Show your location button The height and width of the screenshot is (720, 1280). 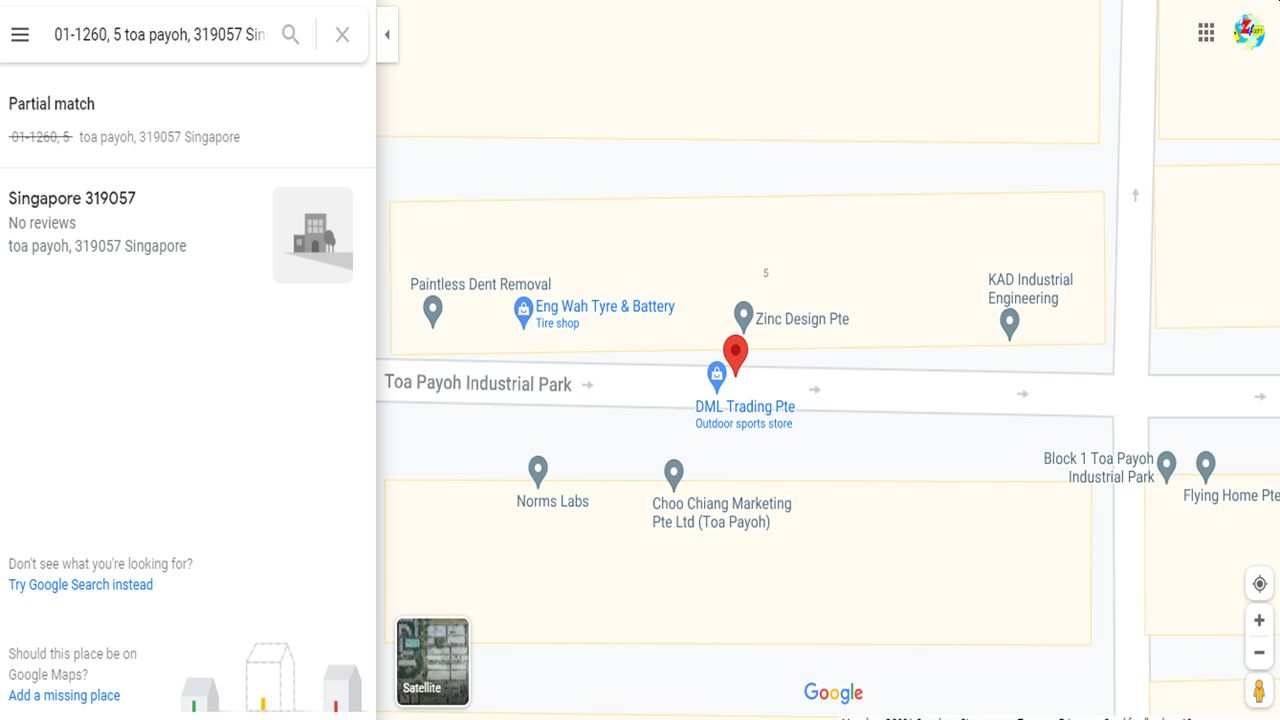click(1259, 584)
